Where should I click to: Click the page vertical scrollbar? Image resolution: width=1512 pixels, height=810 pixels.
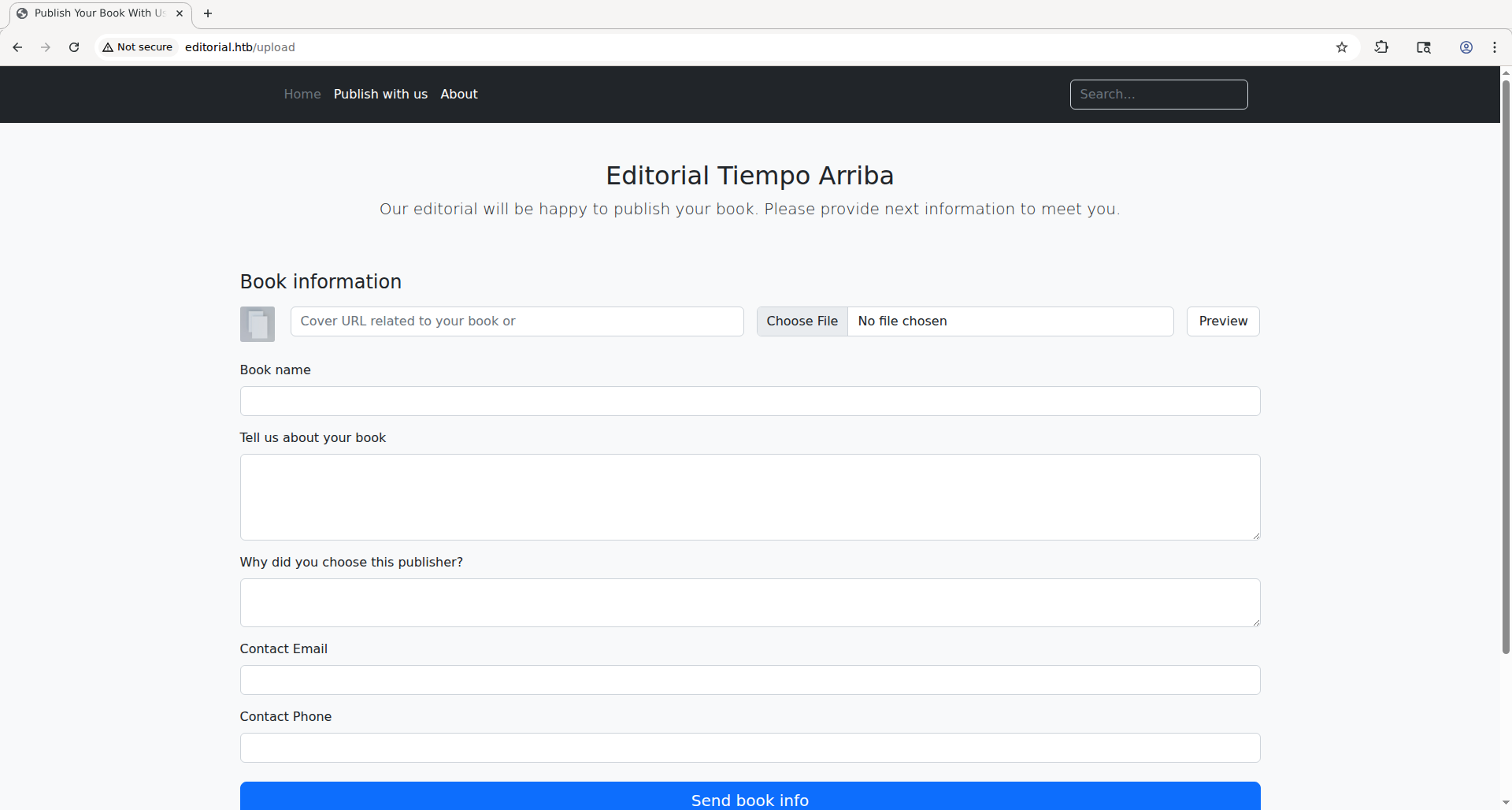[x=1506, y=362]
